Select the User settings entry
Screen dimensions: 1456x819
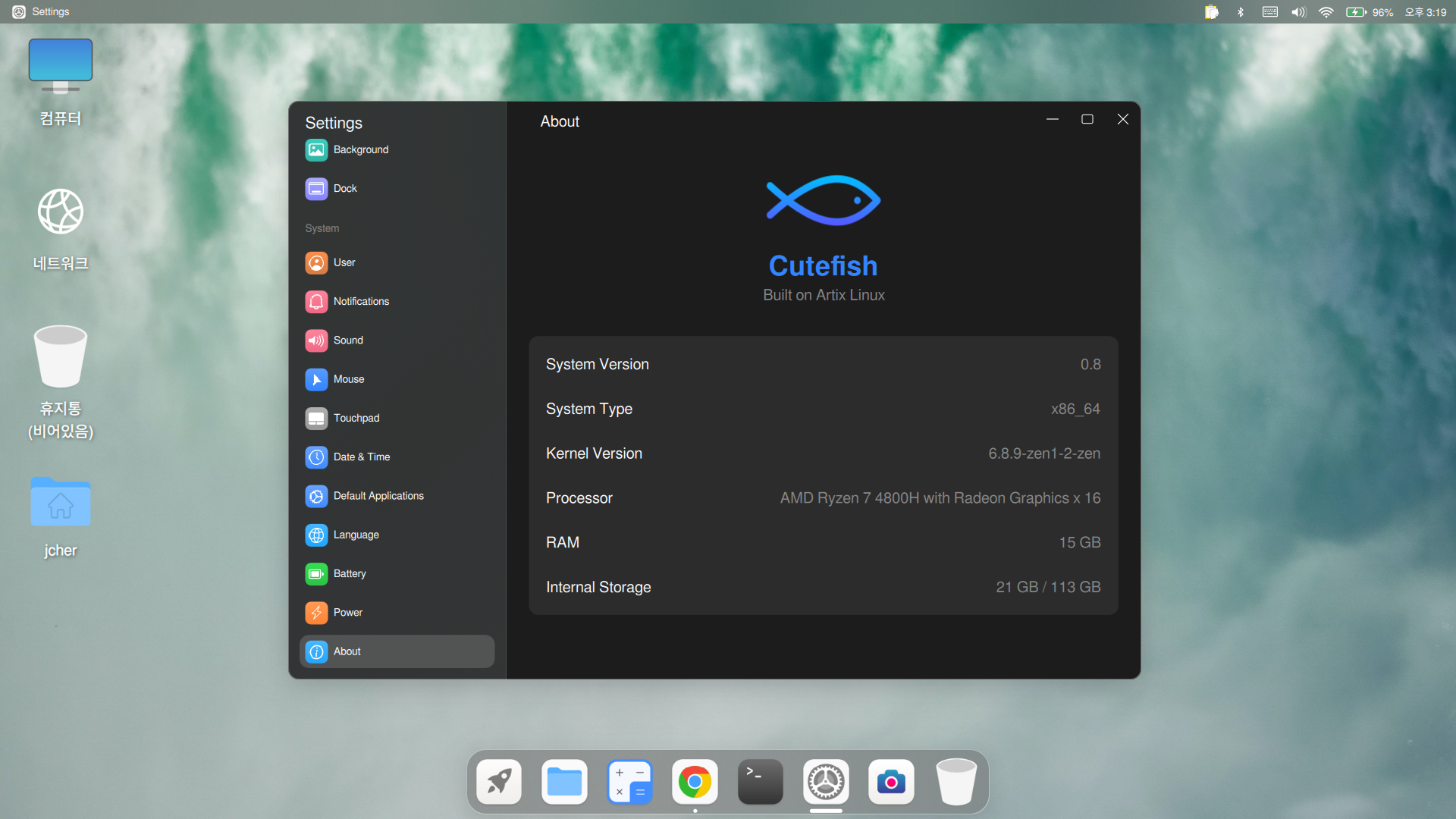pos(397,262)
